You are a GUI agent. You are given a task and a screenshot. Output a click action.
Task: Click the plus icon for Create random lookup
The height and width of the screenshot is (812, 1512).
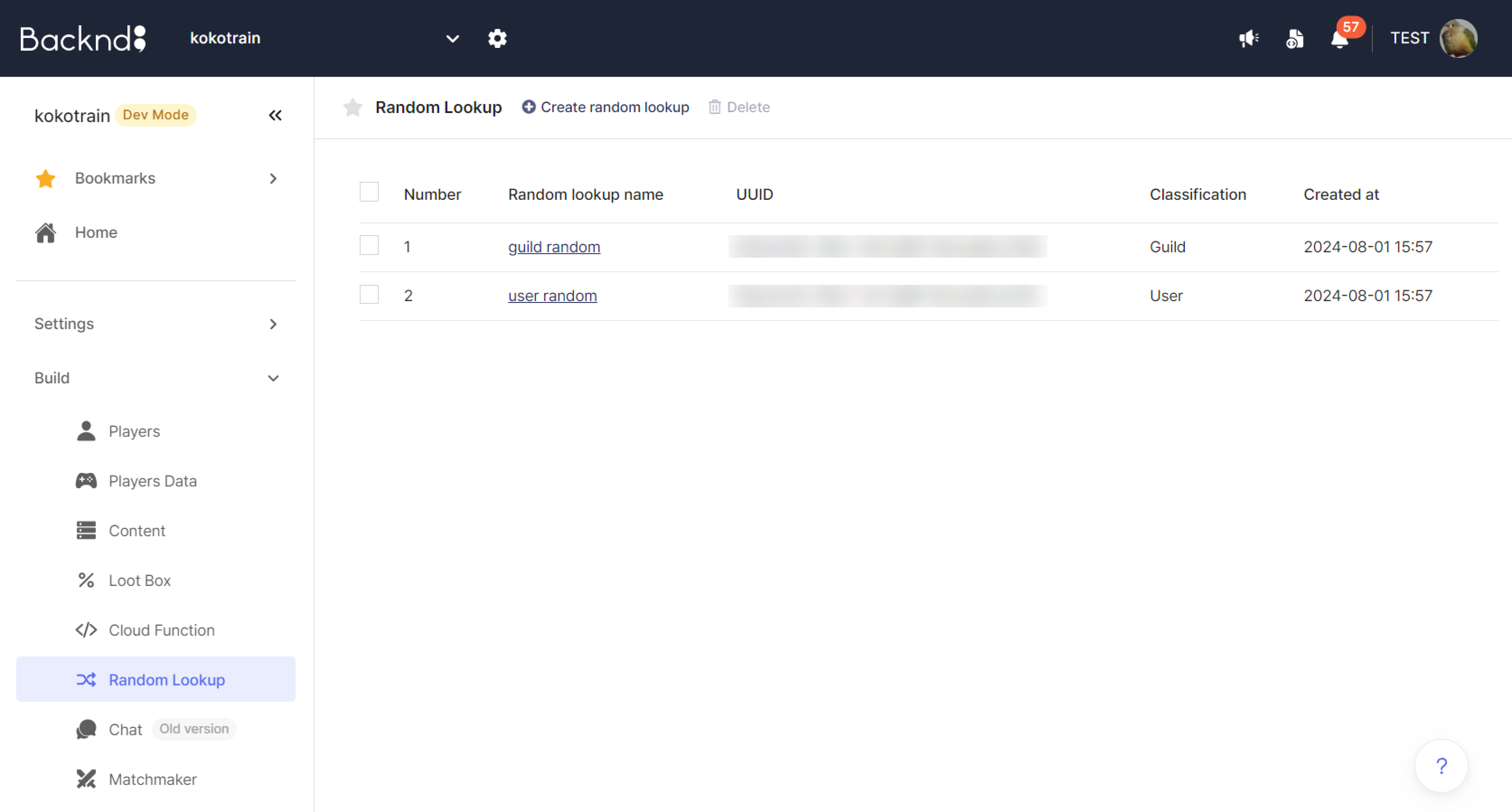tap(529, 107)
